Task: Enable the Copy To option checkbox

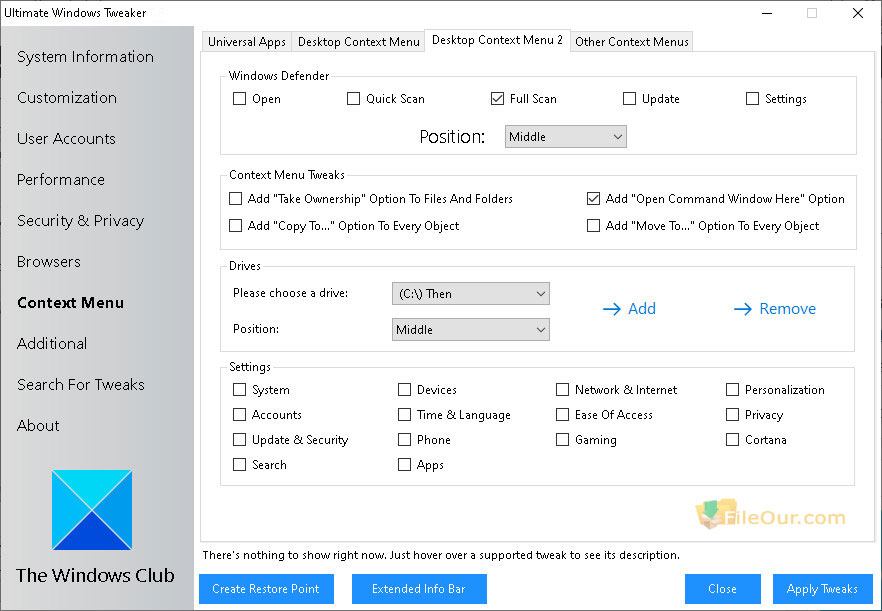Action: point(235,226)
